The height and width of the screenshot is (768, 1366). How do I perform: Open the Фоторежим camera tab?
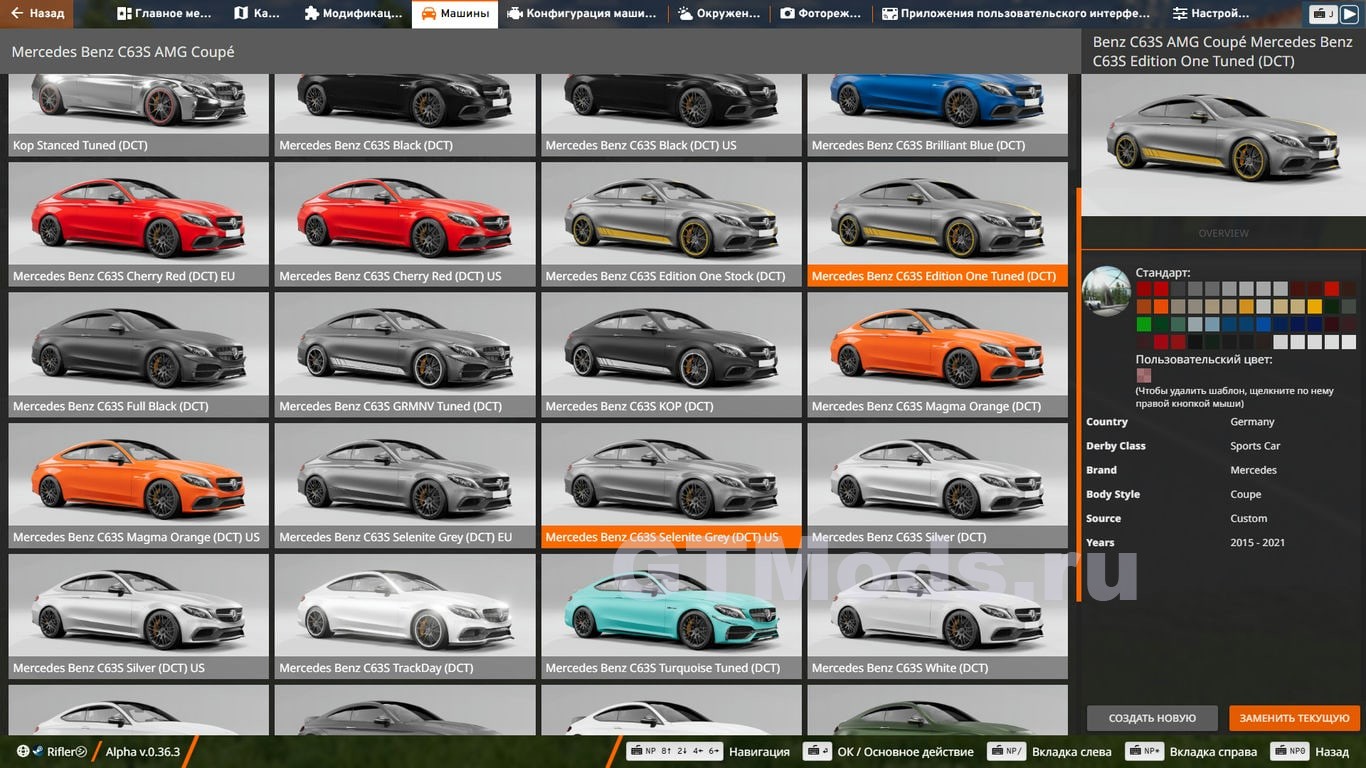[822, 14]
